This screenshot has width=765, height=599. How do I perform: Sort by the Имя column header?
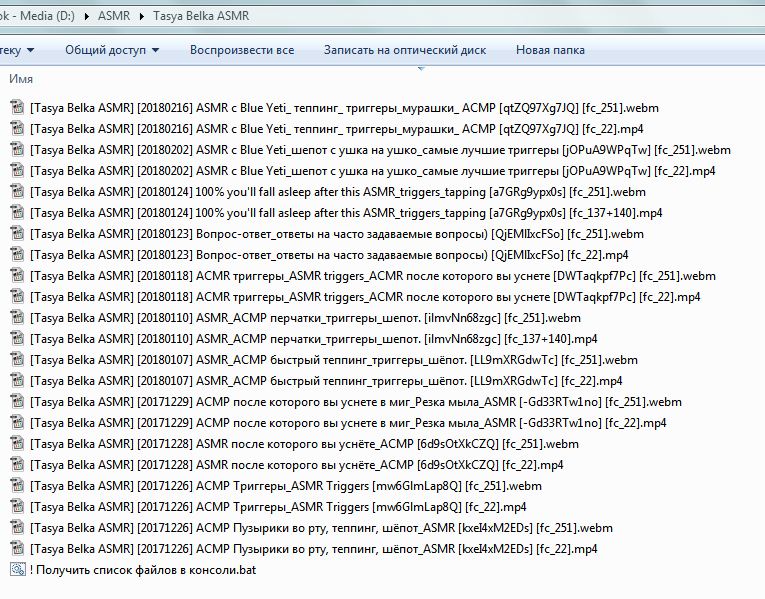[21, 79]
